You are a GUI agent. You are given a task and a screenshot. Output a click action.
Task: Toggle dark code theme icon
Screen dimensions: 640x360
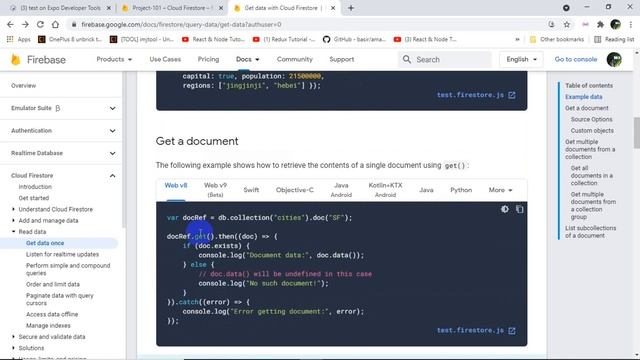(504, 209)
